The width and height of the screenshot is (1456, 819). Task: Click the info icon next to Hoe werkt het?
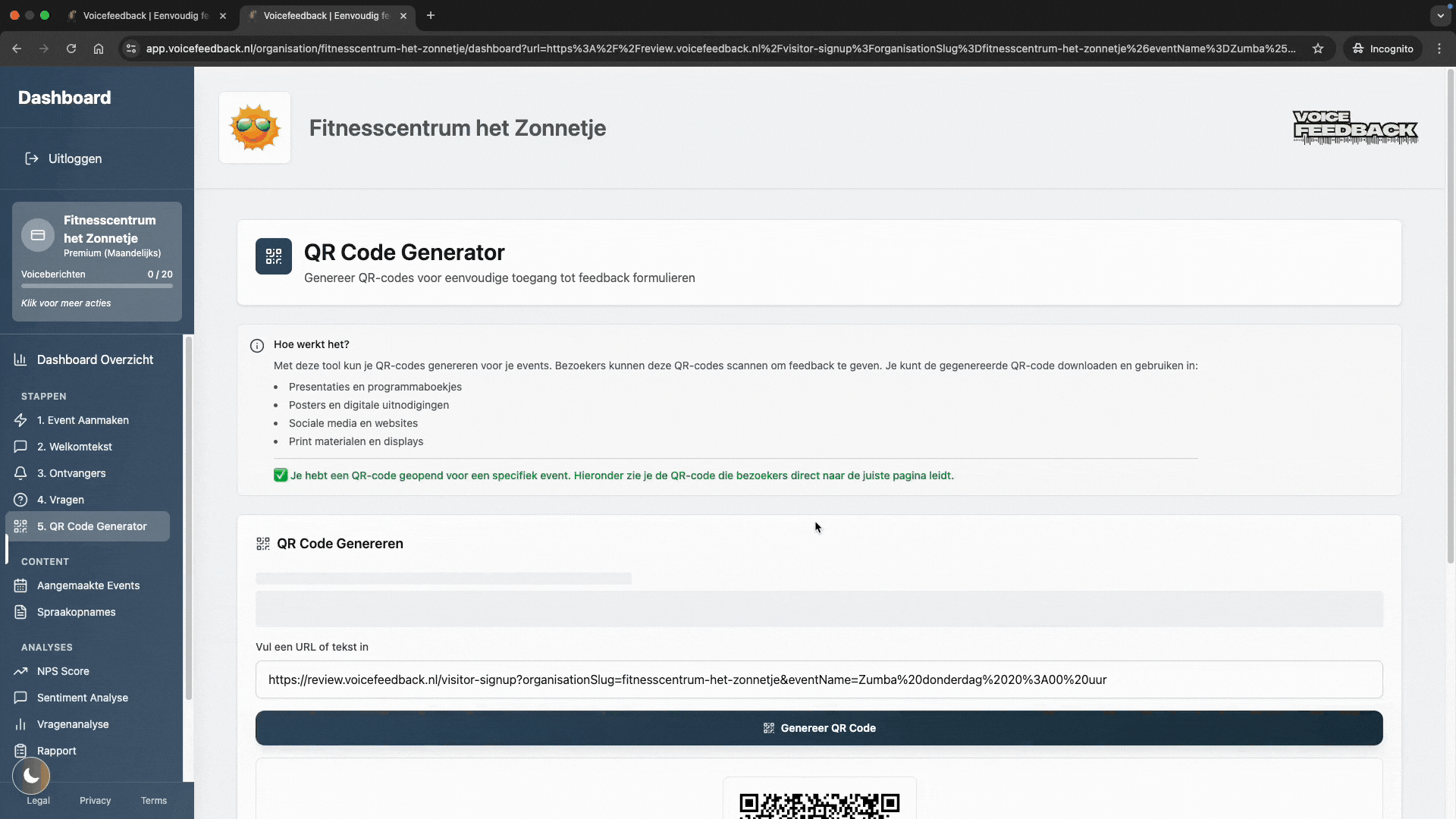(257, 346)
